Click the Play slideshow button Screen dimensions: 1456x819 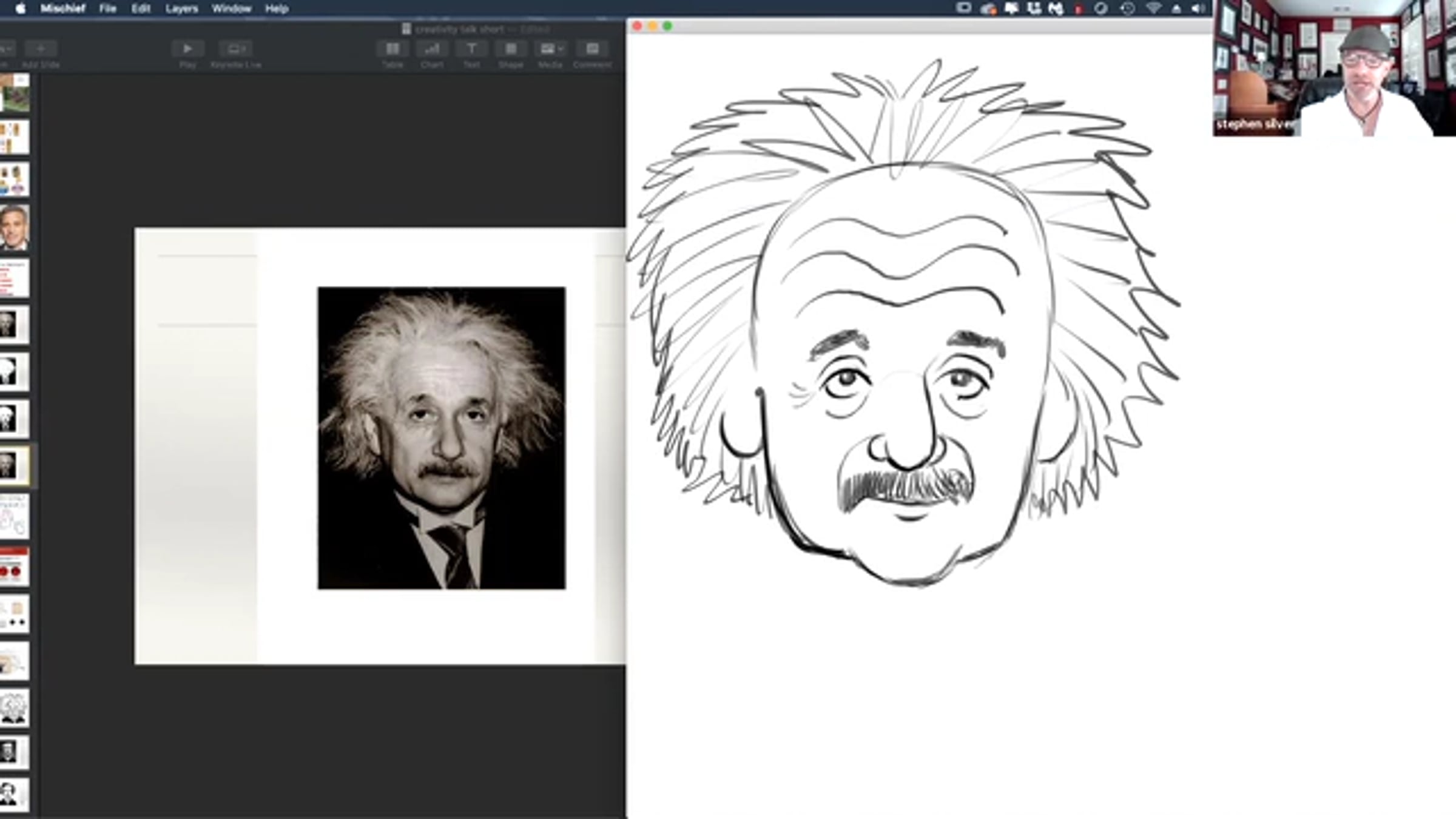coord(187,49)
